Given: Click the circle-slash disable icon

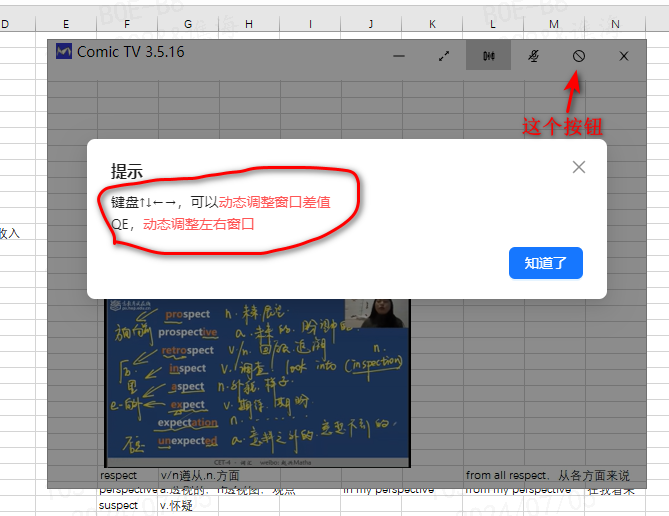Looking at the screenshot, I should [579, 56].
